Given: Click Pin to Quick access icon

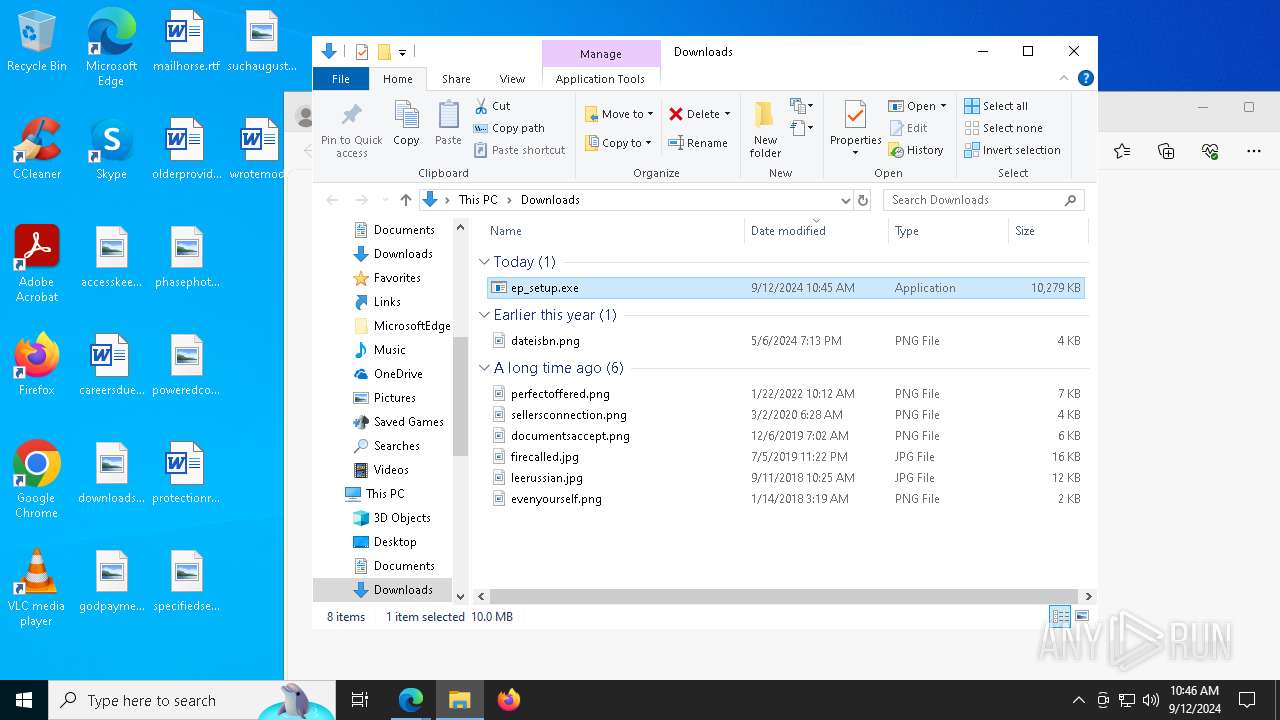Looking at the screenshot, I should (x=351, y=129).
